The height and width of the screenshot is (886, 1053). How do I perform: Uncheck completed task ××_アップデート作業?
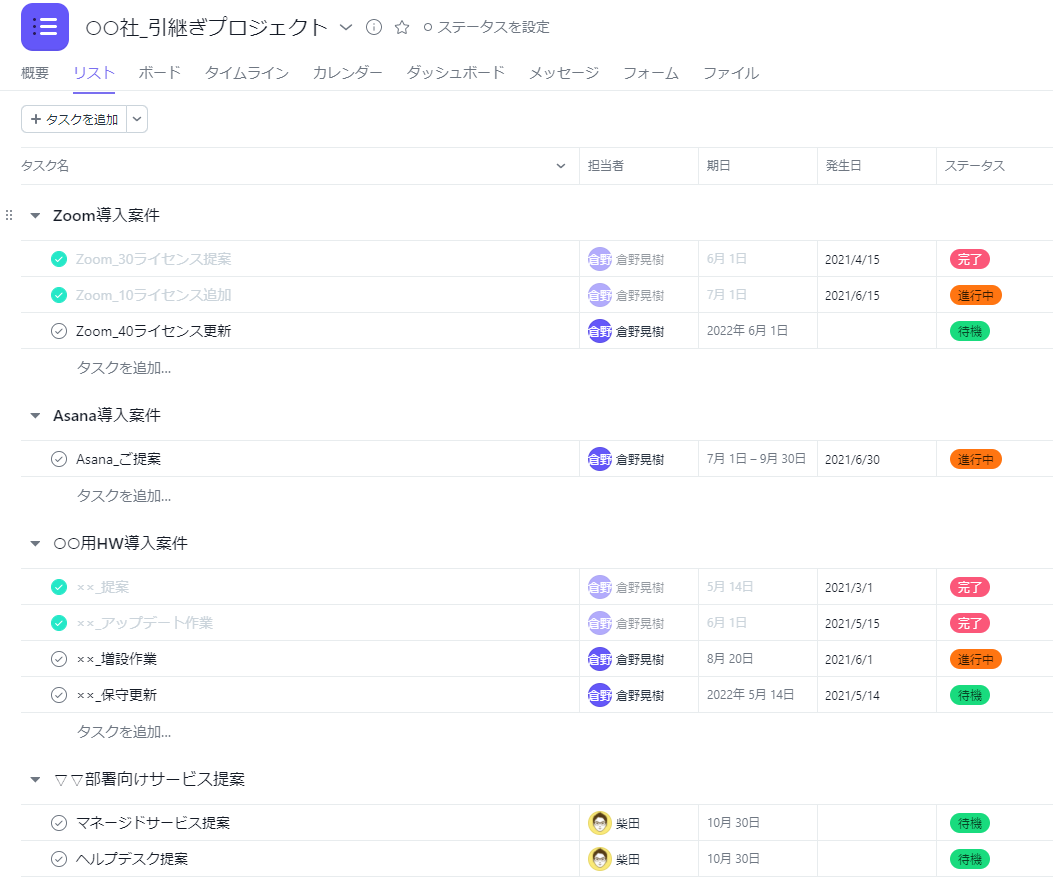tap(59, 623)
